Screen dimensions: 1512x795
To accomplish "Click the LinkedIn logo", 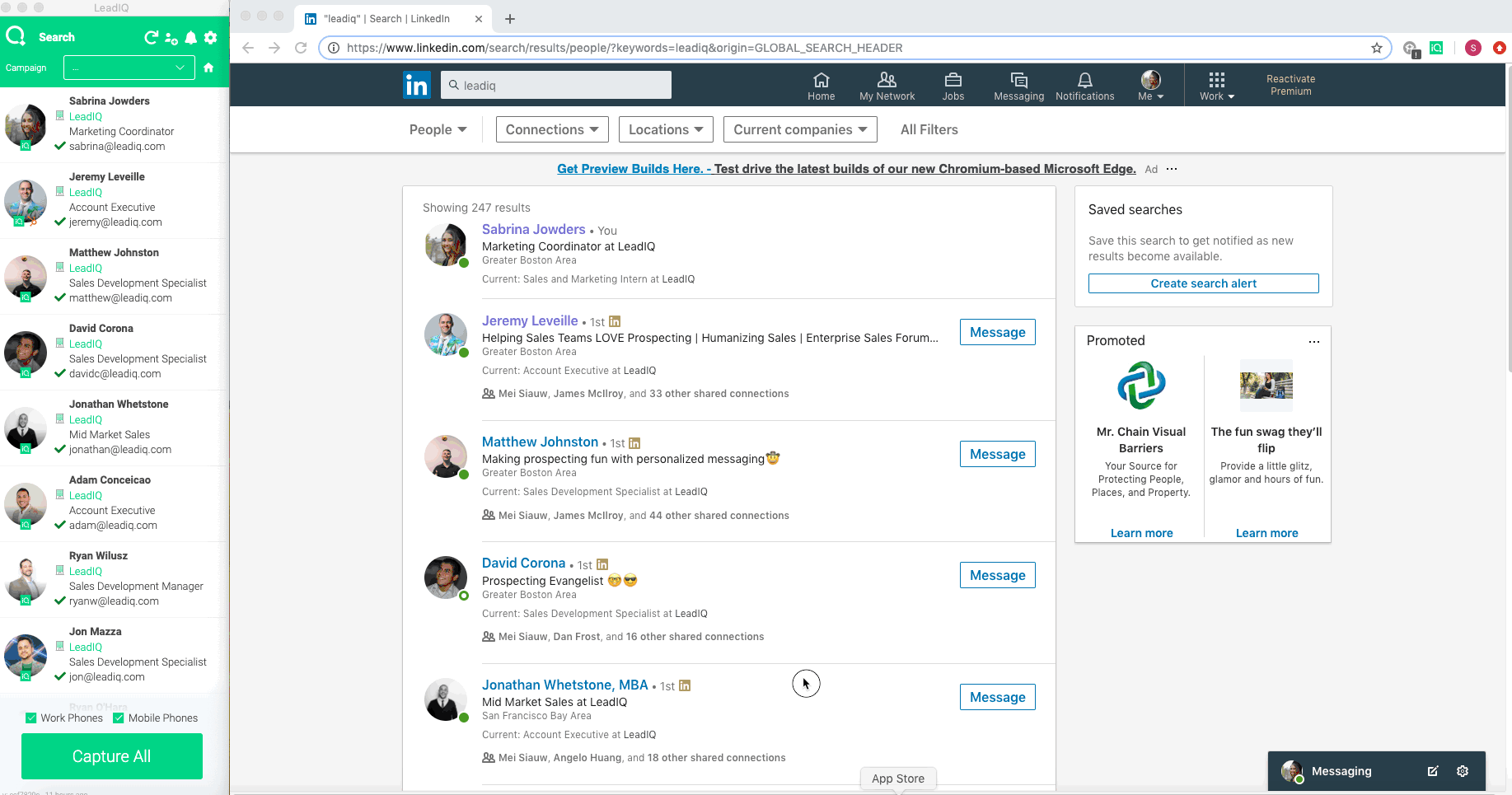I will coord(417,85).
